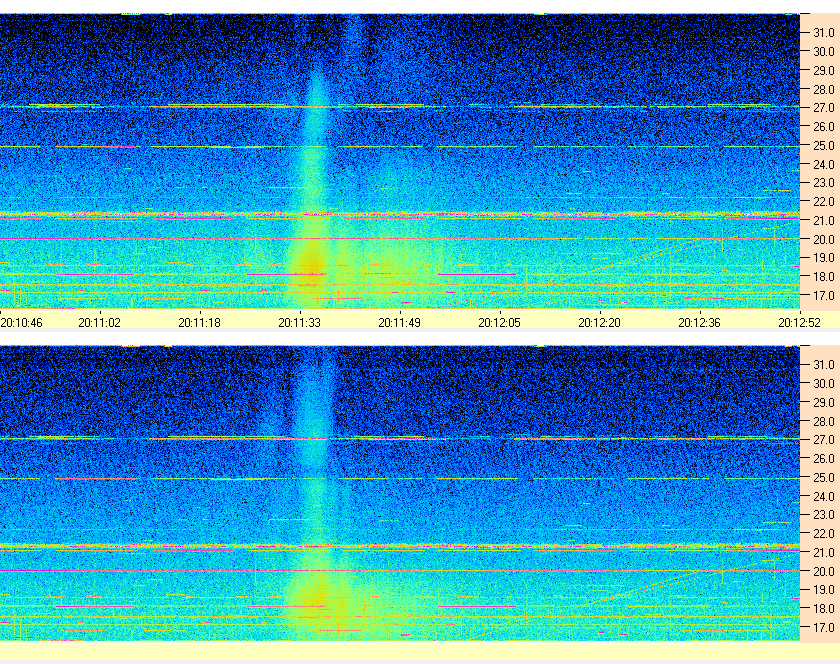Click the 20:11:02 time axis label

100,323
